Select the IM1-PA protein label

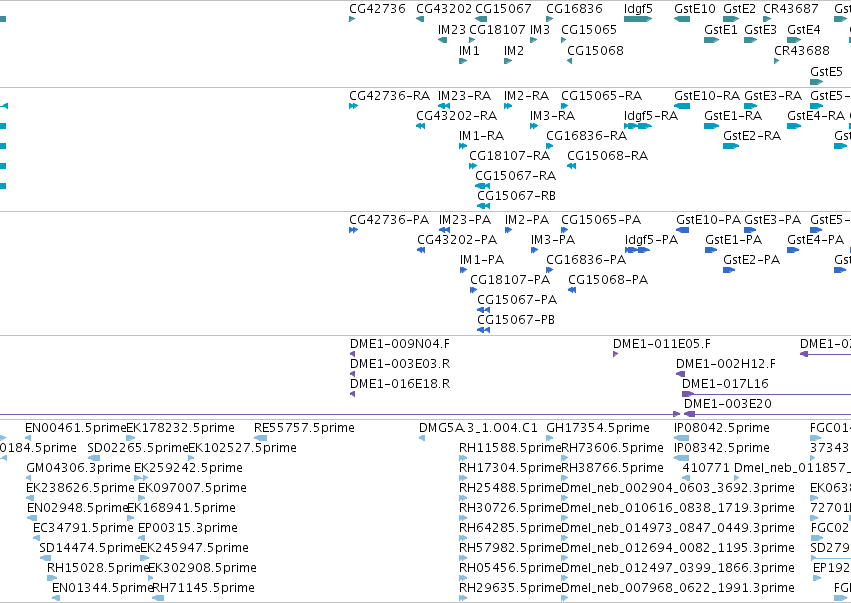[x=482, y=260]
